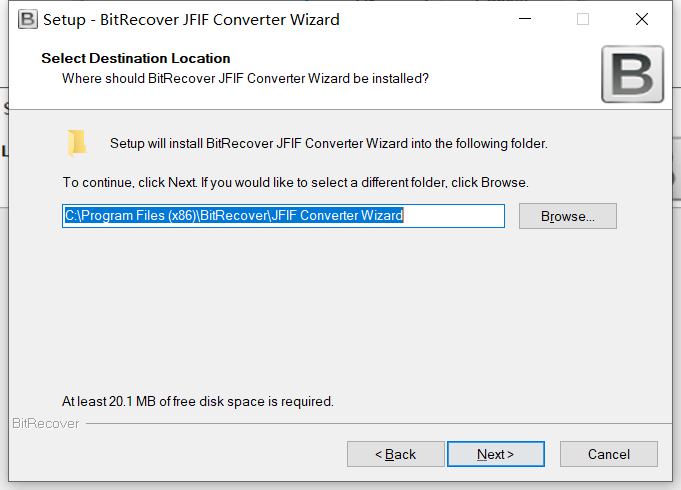681x490 pixels.
Task: Click the highlighted installation path text
Action: [234, 215]
